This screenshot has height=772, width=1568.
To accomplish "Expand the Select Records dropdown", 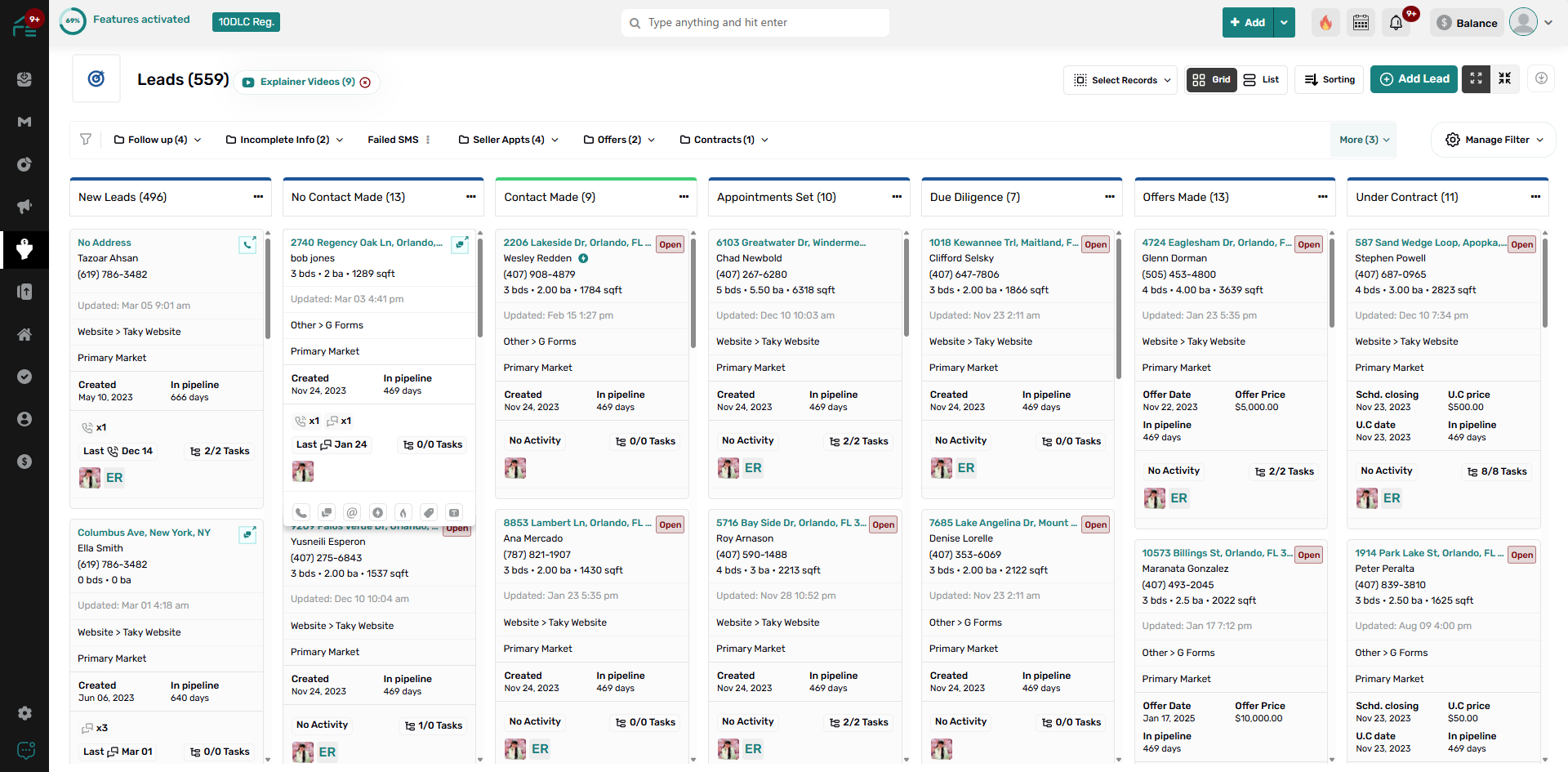I will click(x=1120, y=80).
